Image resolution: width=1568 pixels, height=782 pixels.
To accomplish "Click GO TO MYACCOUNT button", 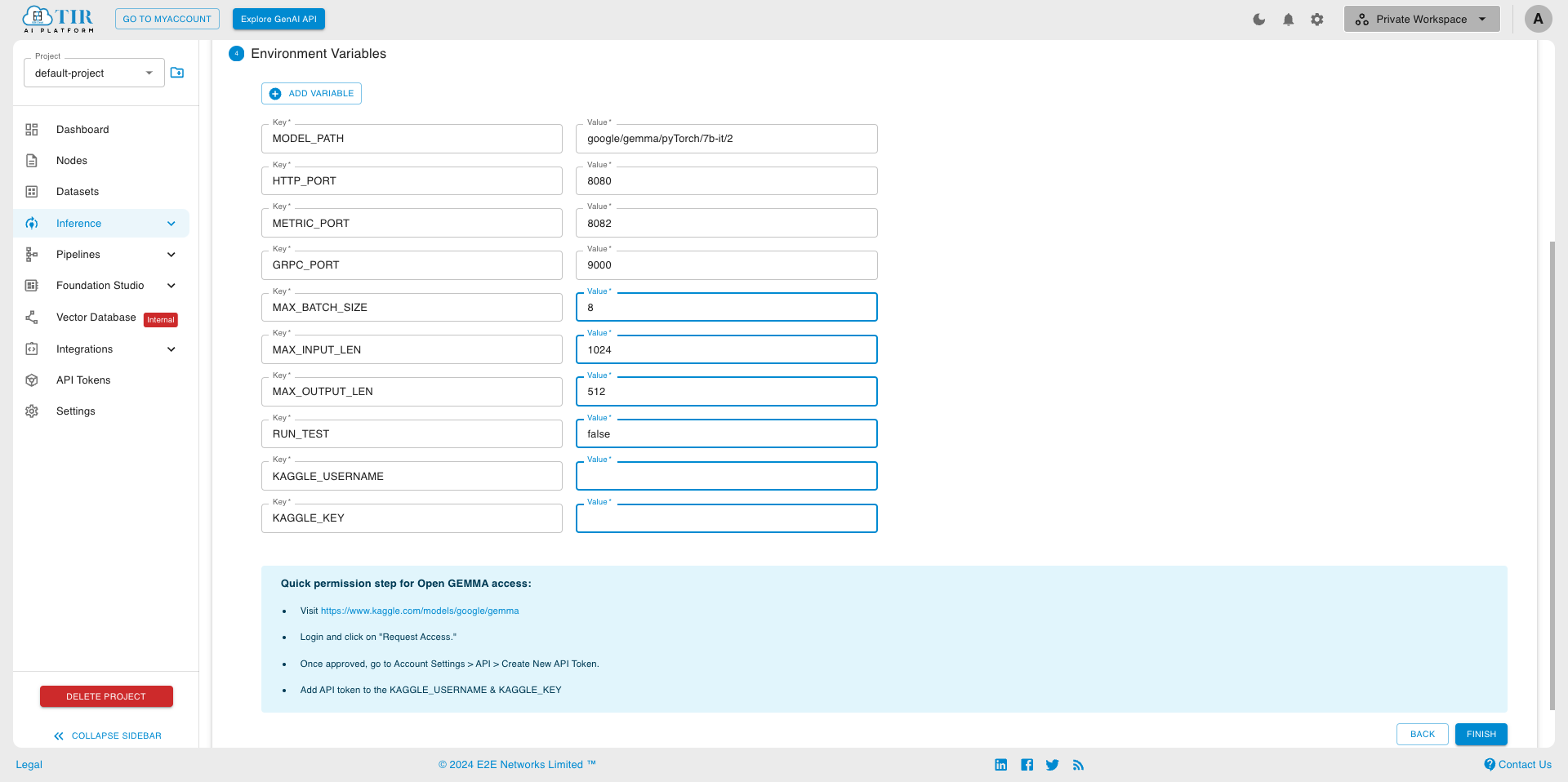I will pyautogui.click(x=167, y=19).
